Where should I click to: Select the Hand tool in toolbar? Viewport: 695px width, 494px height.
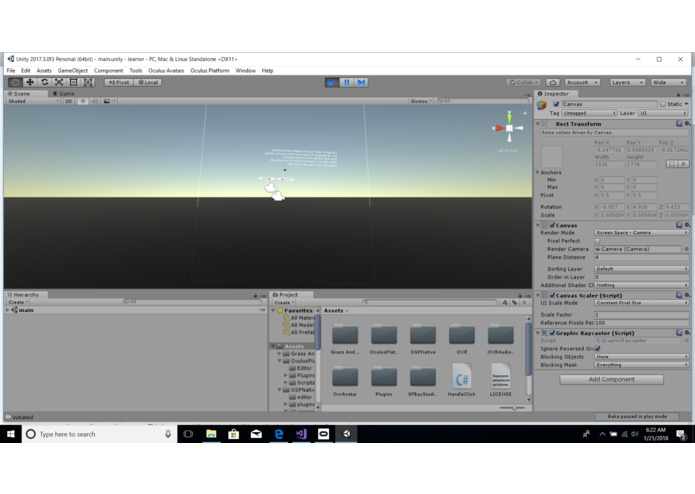[x=15, y=82]
